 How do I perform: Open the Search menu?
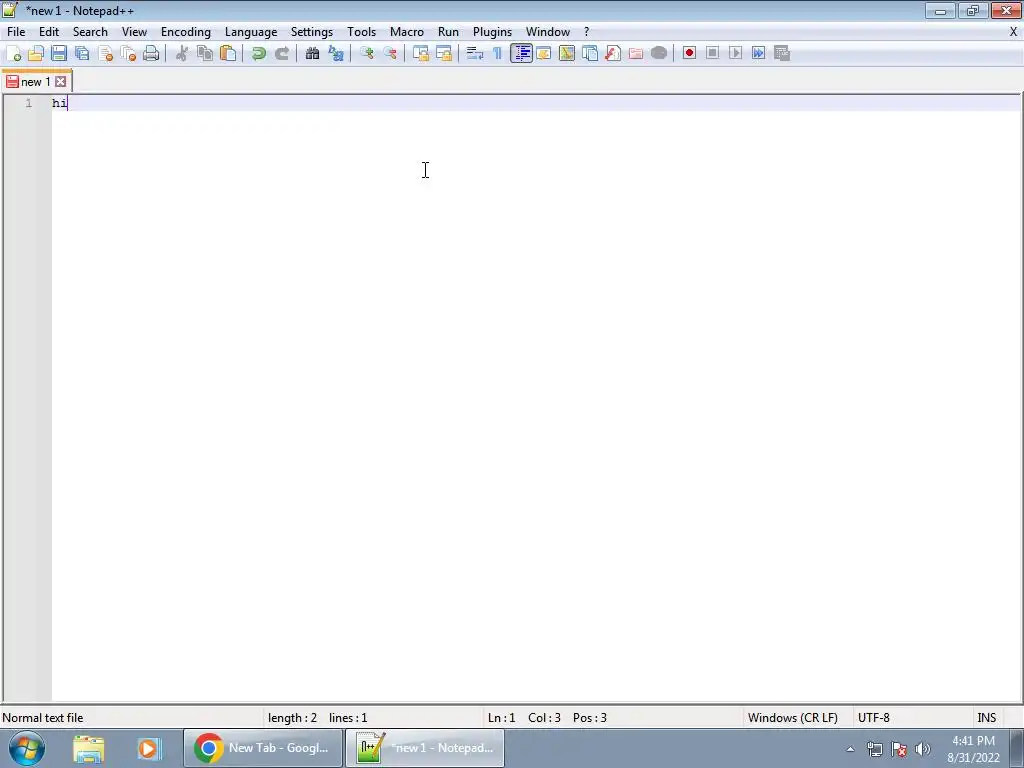click(90, 32)
